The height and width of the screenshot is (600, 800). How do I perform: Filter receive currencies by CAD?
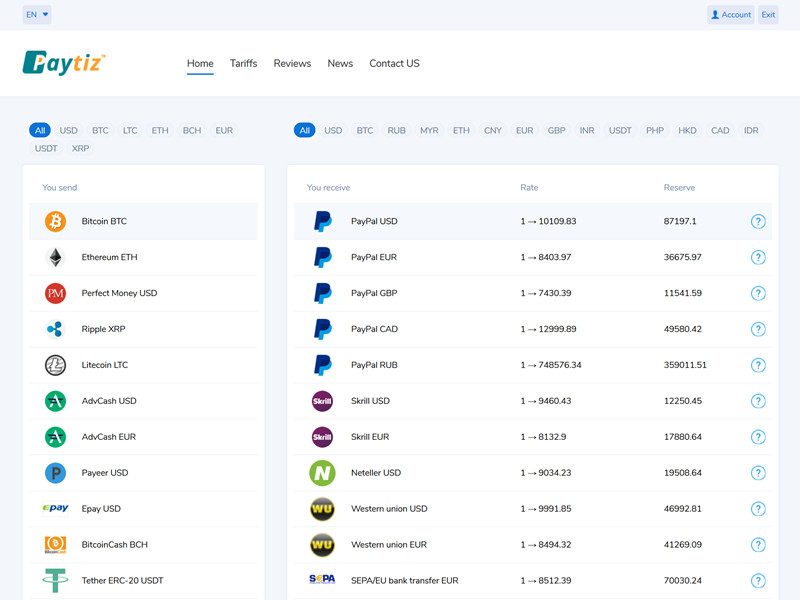(x=720, y=131)
